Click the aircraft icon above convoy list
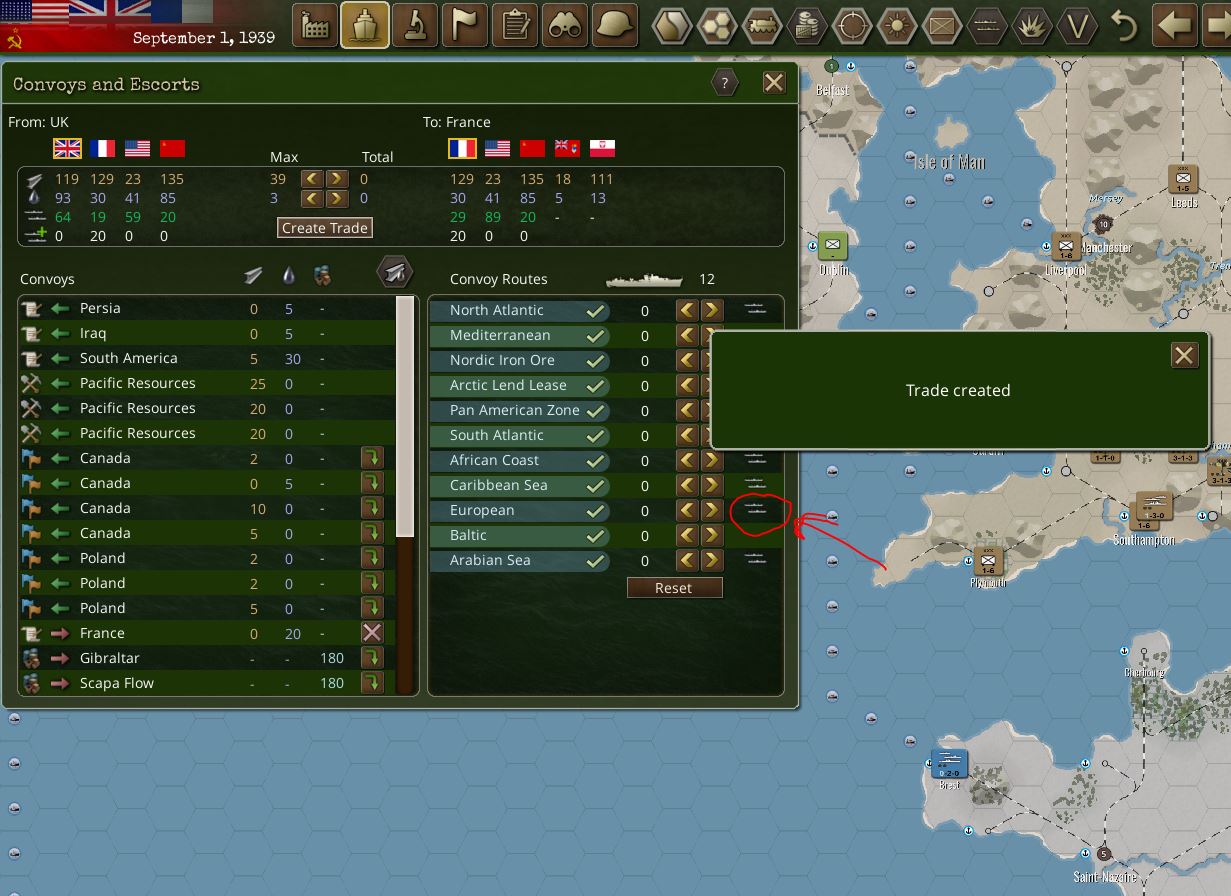Image resolution: width=1231 pixels, height=896 pixels. (x=395, y=271)
